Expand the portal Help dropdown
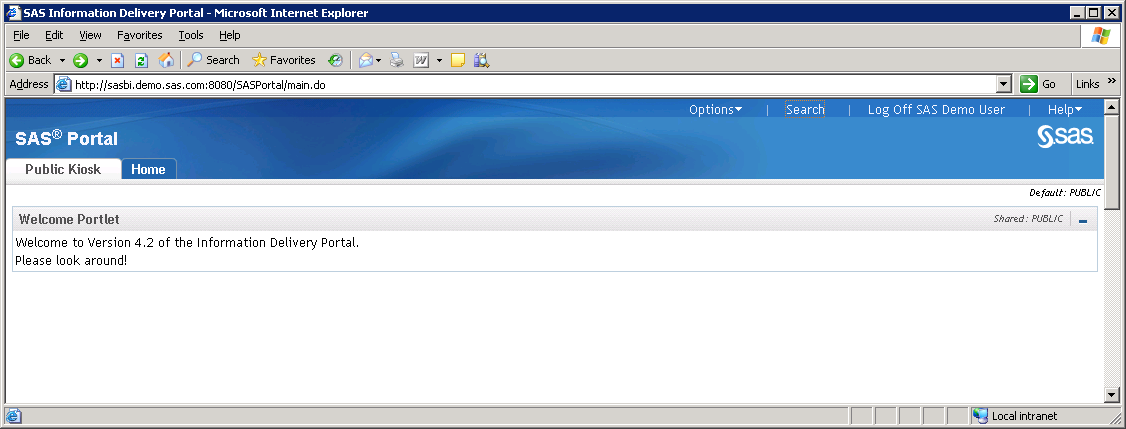 [x=1064, y=110]
